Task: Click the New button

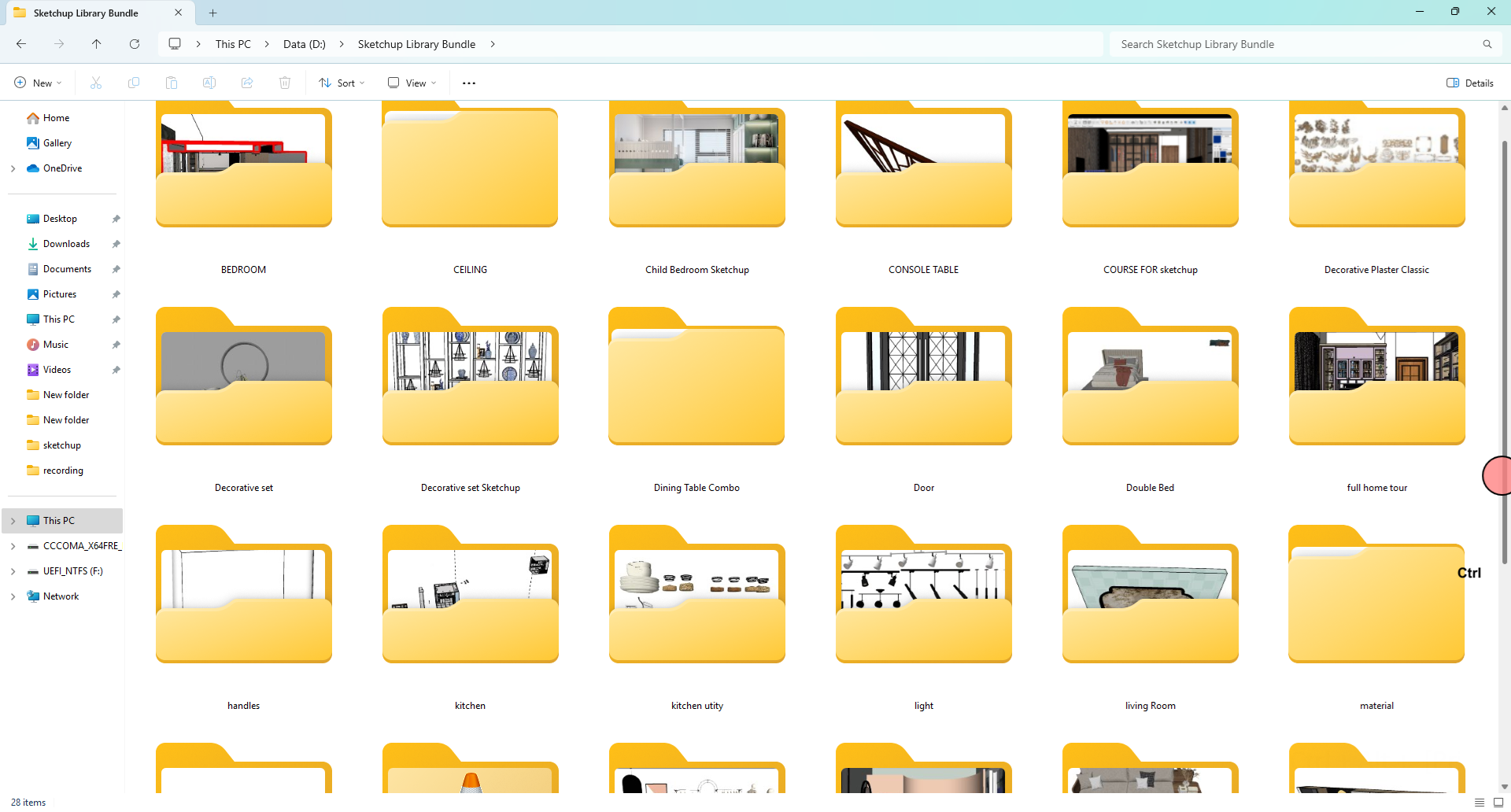Action: coord(38,83)
